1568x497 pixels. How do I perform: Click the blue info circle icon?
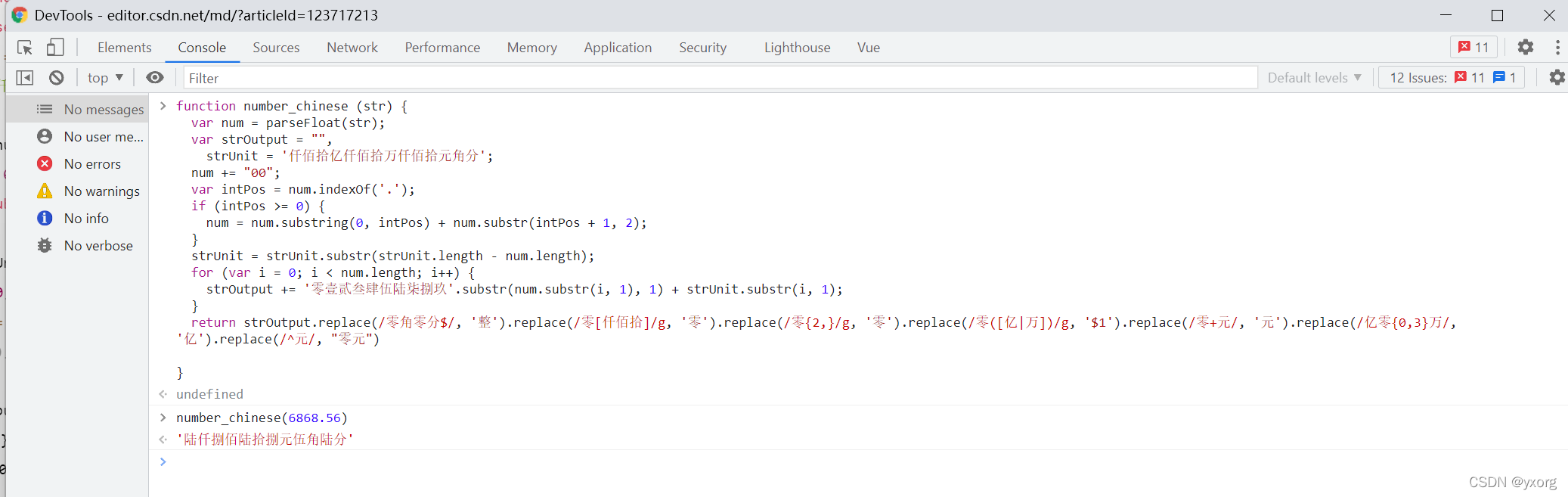(x=45, y=218)
